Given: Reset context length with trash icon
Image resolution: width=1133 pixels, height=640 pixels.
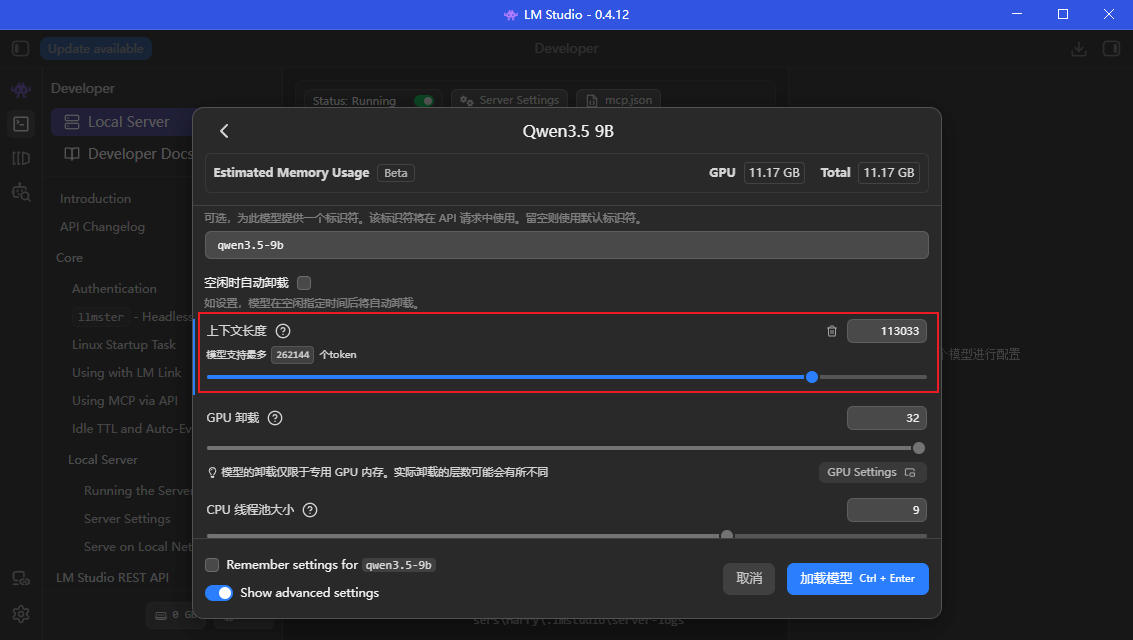Looking at the screenshot, I should coord(832,331).
